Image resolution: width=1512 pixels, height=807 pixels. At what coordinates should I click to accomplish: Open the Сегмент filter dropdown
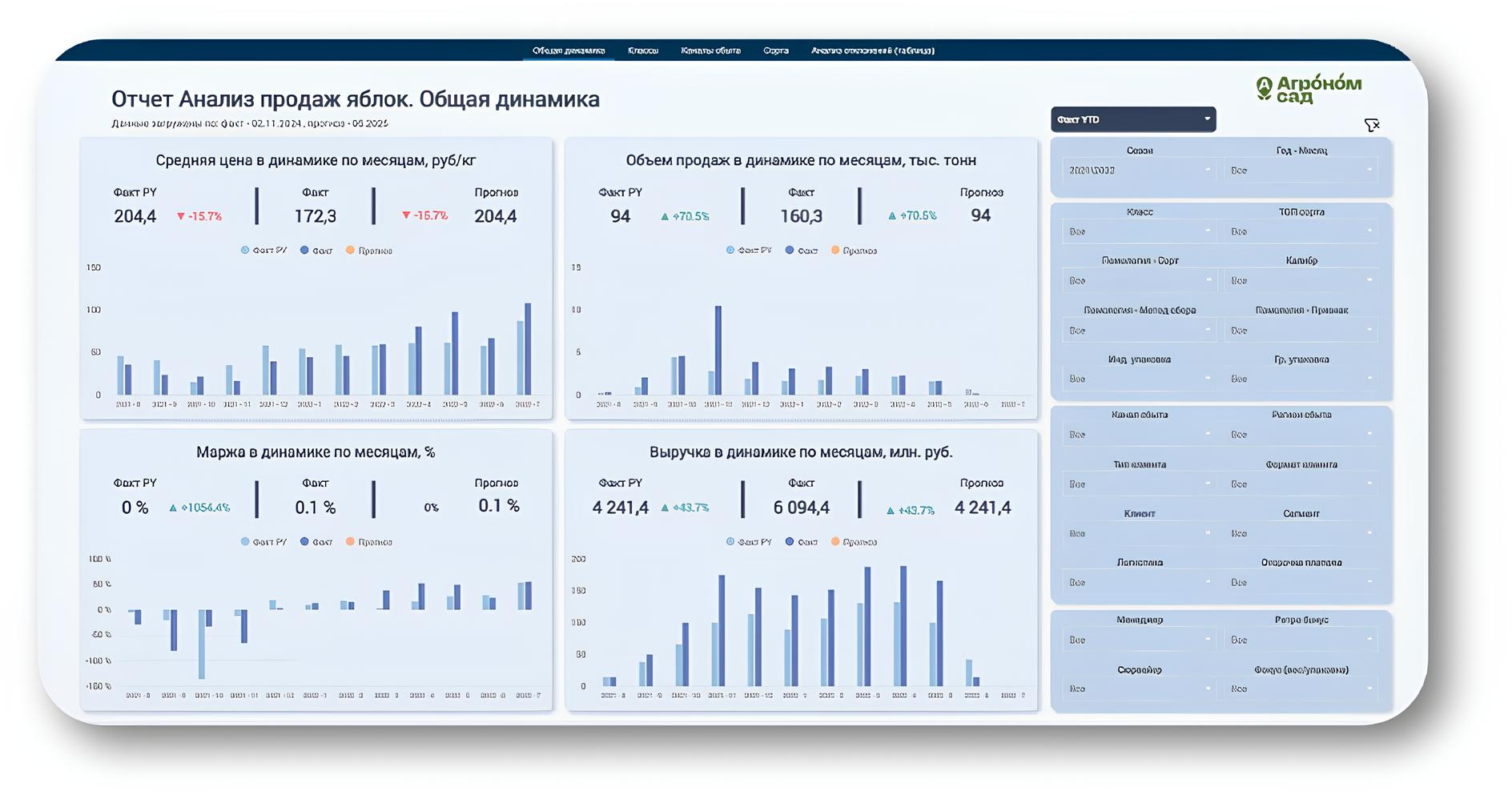click(x=1301, y=533)
